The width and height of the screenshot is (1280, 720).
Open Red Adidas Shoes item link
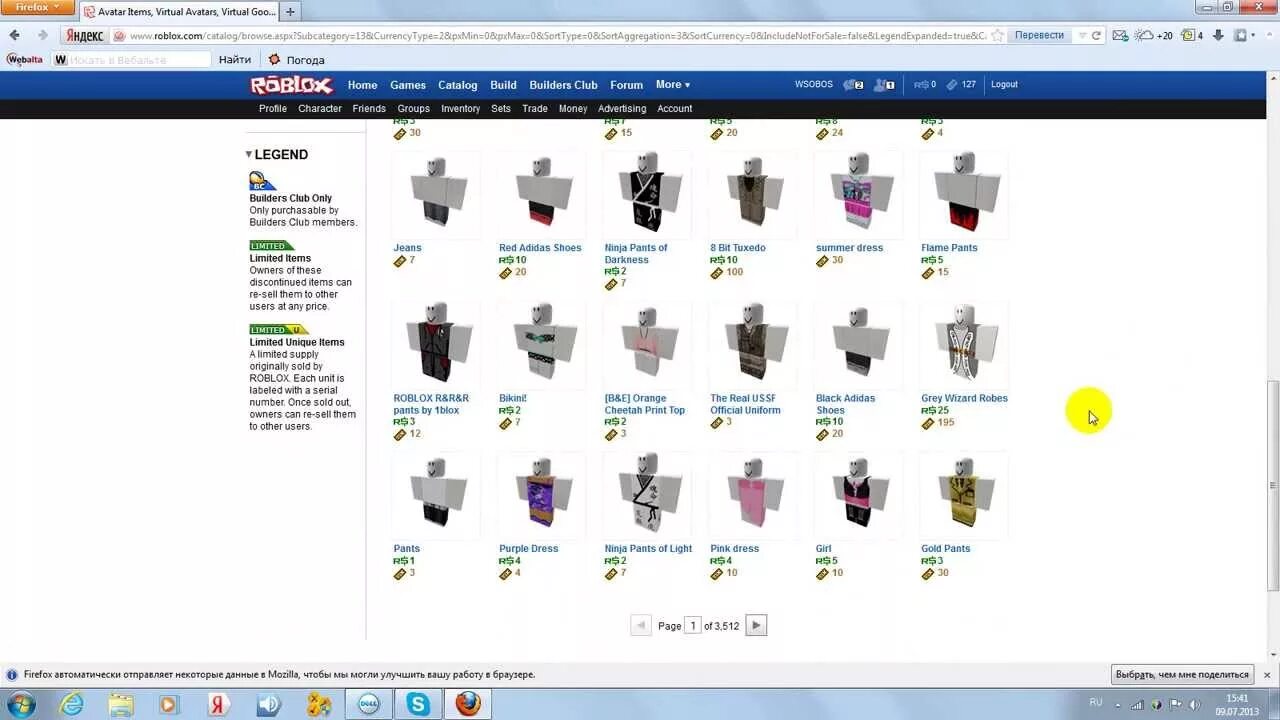[x=540, y=248]
